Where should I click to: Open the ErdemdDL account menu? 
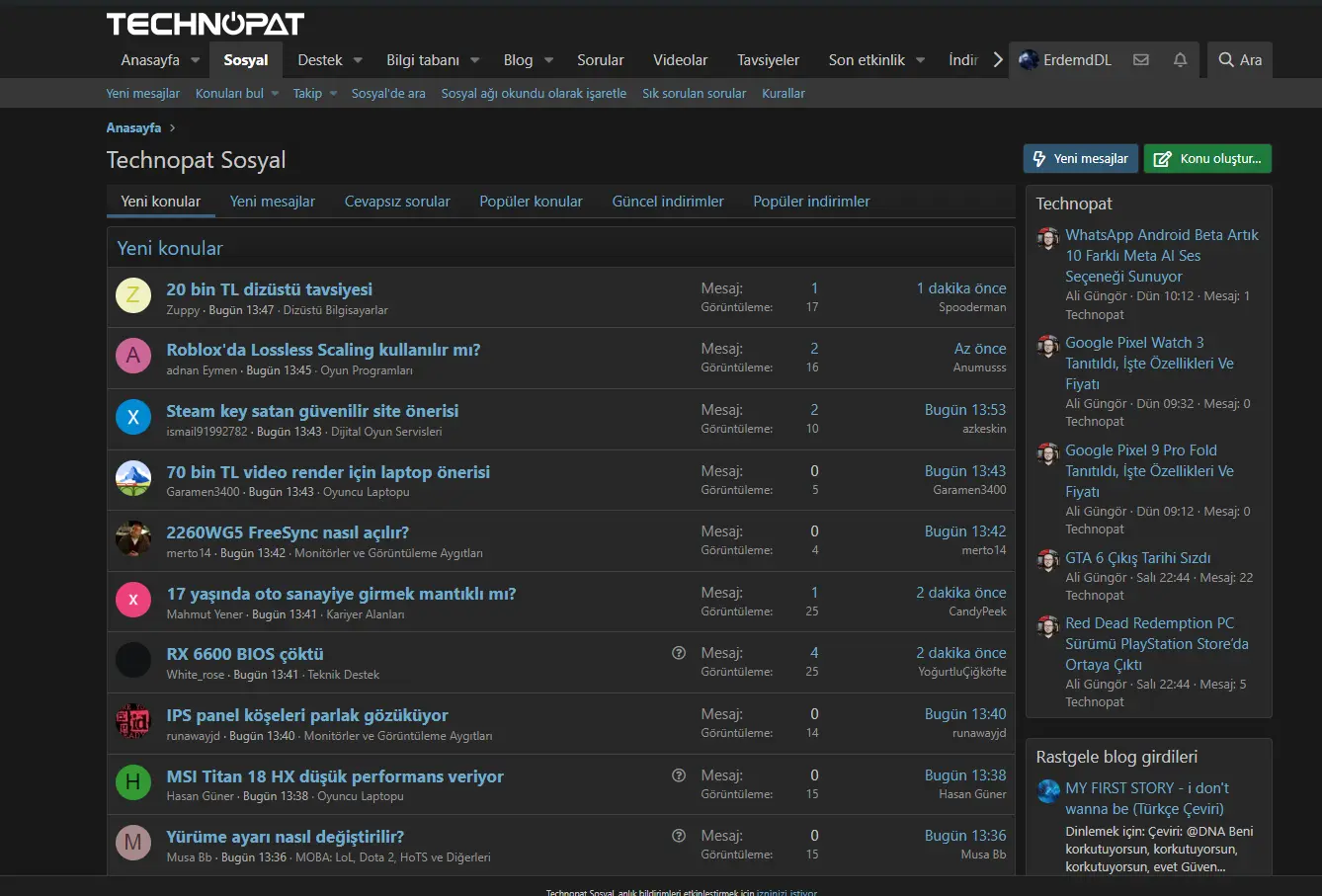coord(1065,60)
